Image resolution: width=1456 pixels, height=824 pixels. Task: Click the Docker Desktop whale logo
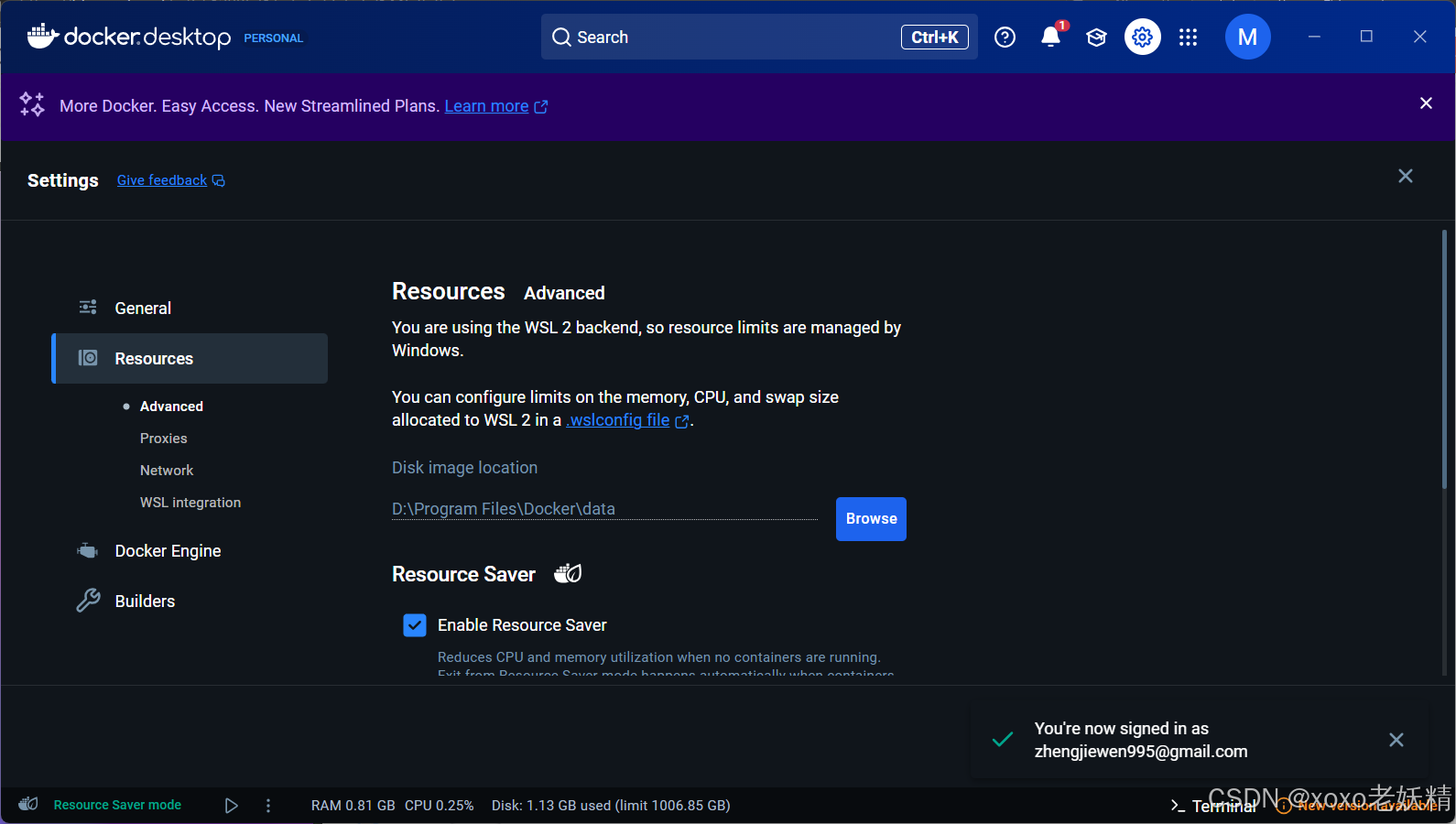[43, 37]
